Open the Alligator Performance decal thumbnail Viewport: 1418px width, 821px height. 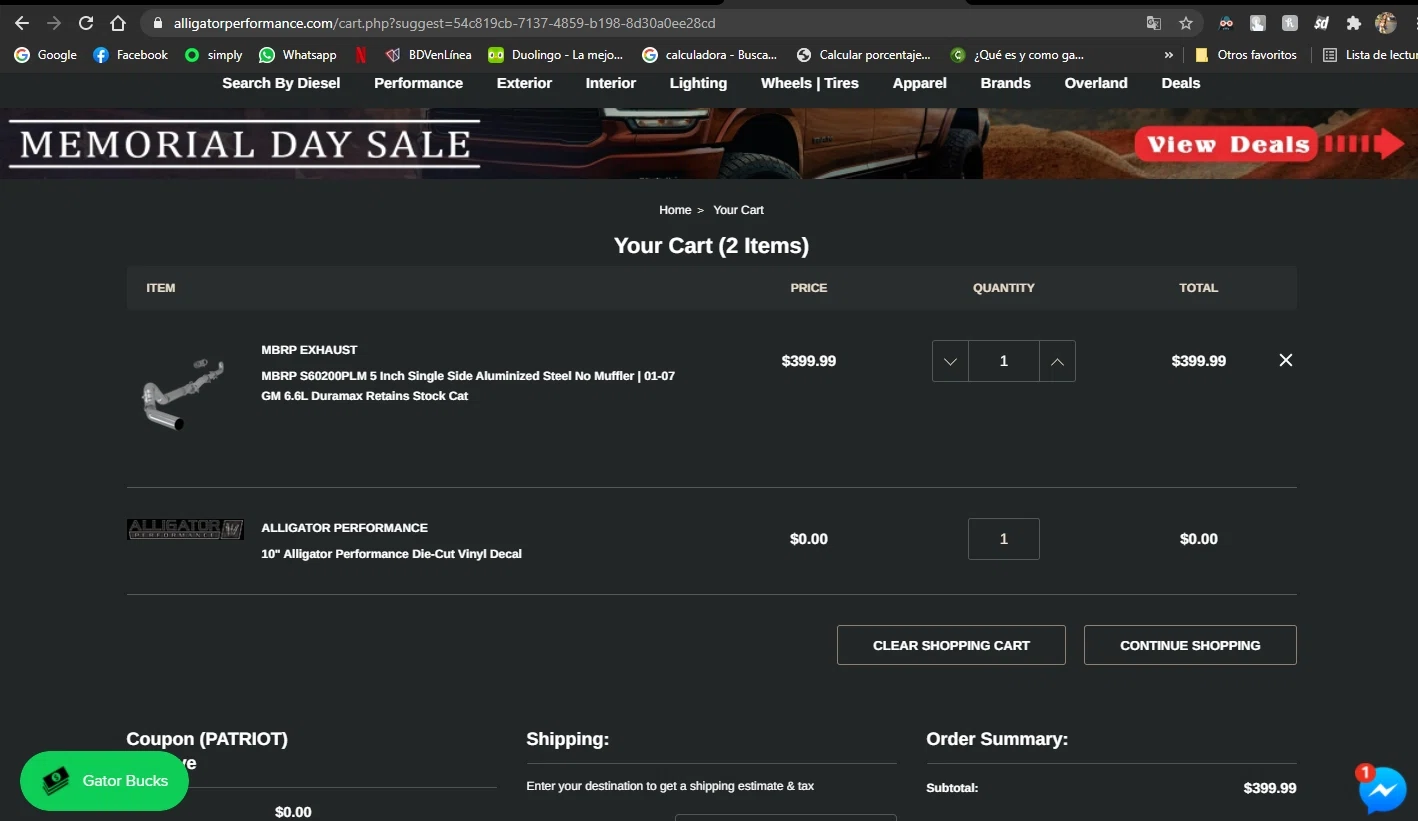pos(185,529)
